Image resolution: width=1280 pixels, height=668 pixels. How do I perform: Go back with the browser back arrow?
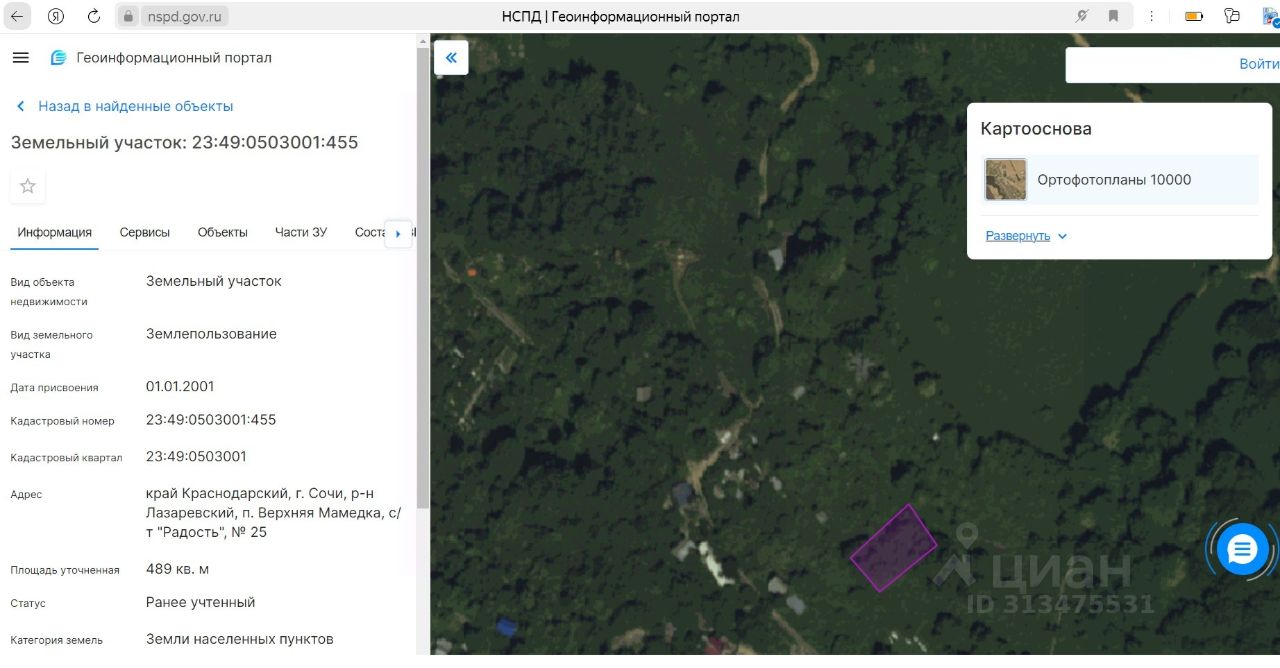(19, 16)
